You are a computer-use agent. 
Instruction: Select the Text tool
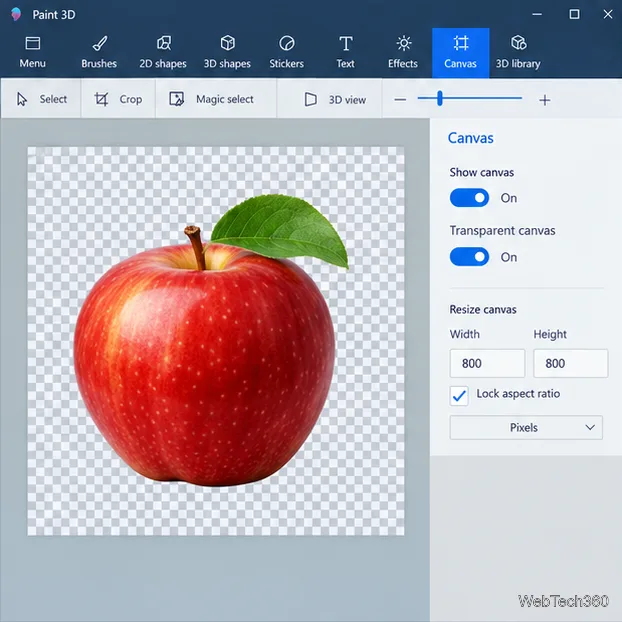(x=346, y=52)
